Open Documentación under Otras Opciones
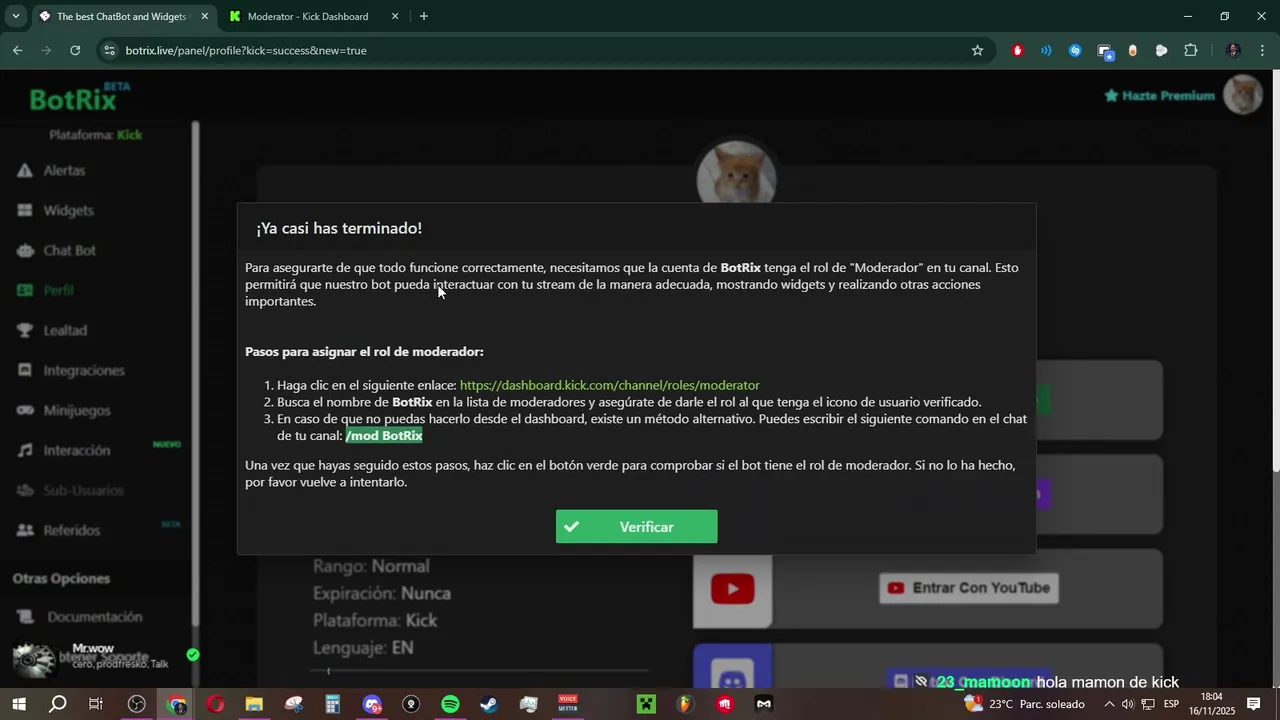 94,617
